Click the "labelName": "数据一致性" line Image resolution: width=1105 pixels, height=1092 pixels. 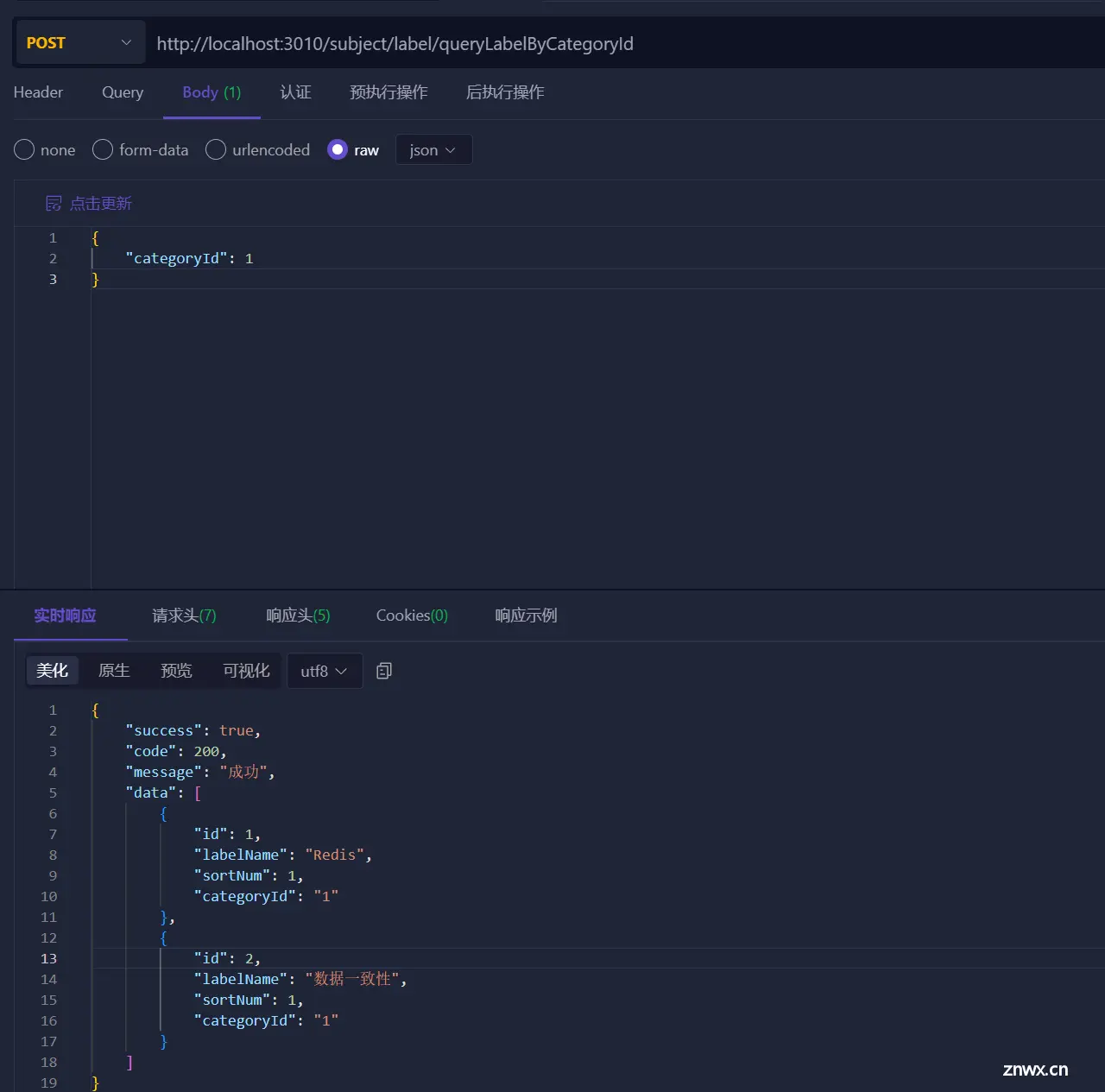coord(300,979)
